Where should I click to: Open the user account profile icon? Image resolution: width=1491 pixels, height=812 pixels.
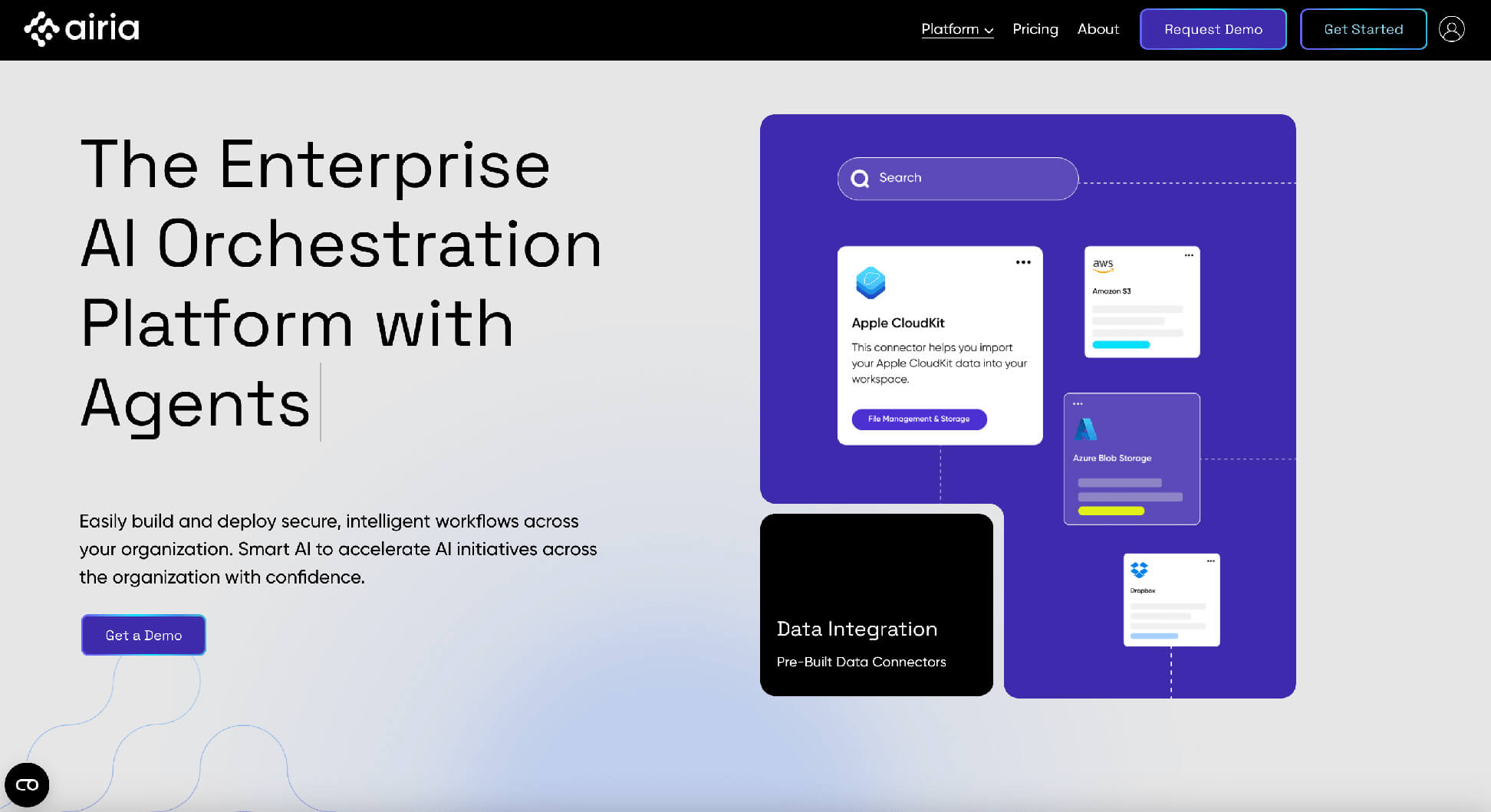(x=1451, y=29)
